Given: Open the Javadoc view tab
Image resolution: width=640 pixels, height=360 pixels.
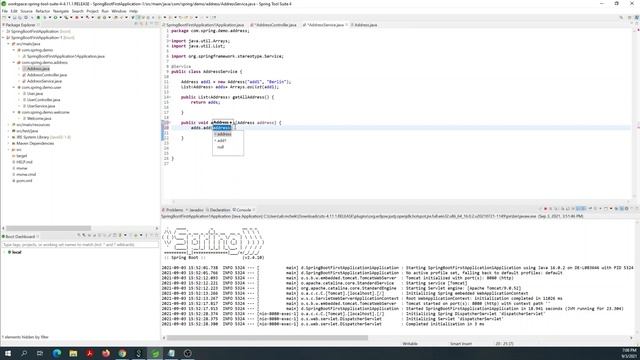Looking at the screenshot, I should (195, 210).
